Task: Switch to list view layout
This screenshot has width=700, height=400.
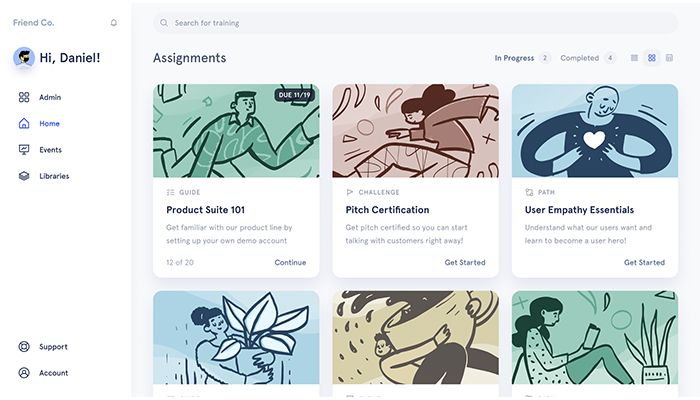Action: click(x=634, y=58)
